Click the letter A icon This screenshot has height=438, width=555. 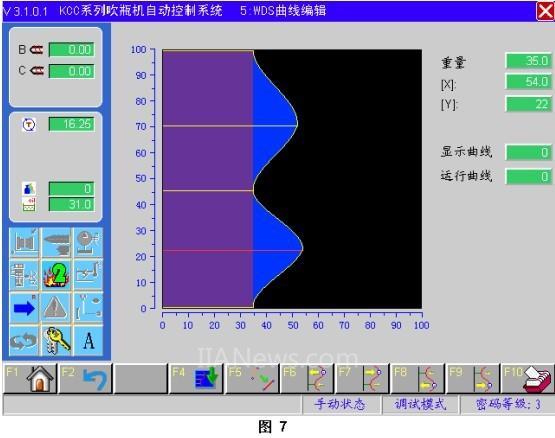tap(88, 340)
